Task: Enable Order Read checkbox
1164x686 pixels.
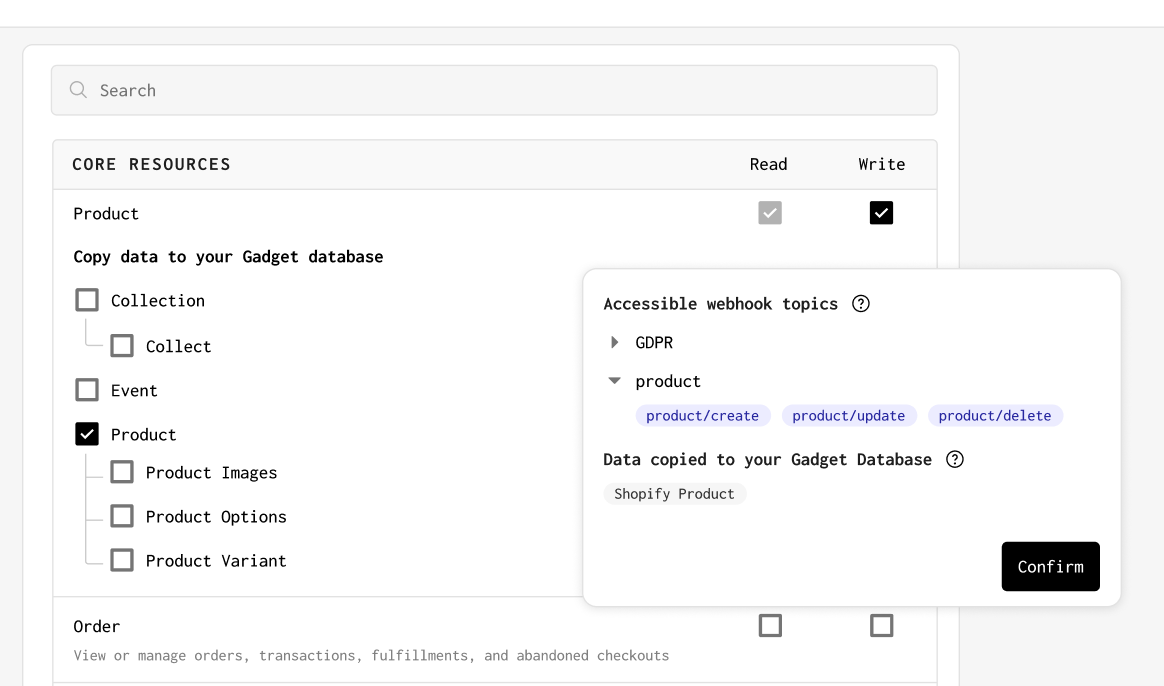Action: coord(770,626)
